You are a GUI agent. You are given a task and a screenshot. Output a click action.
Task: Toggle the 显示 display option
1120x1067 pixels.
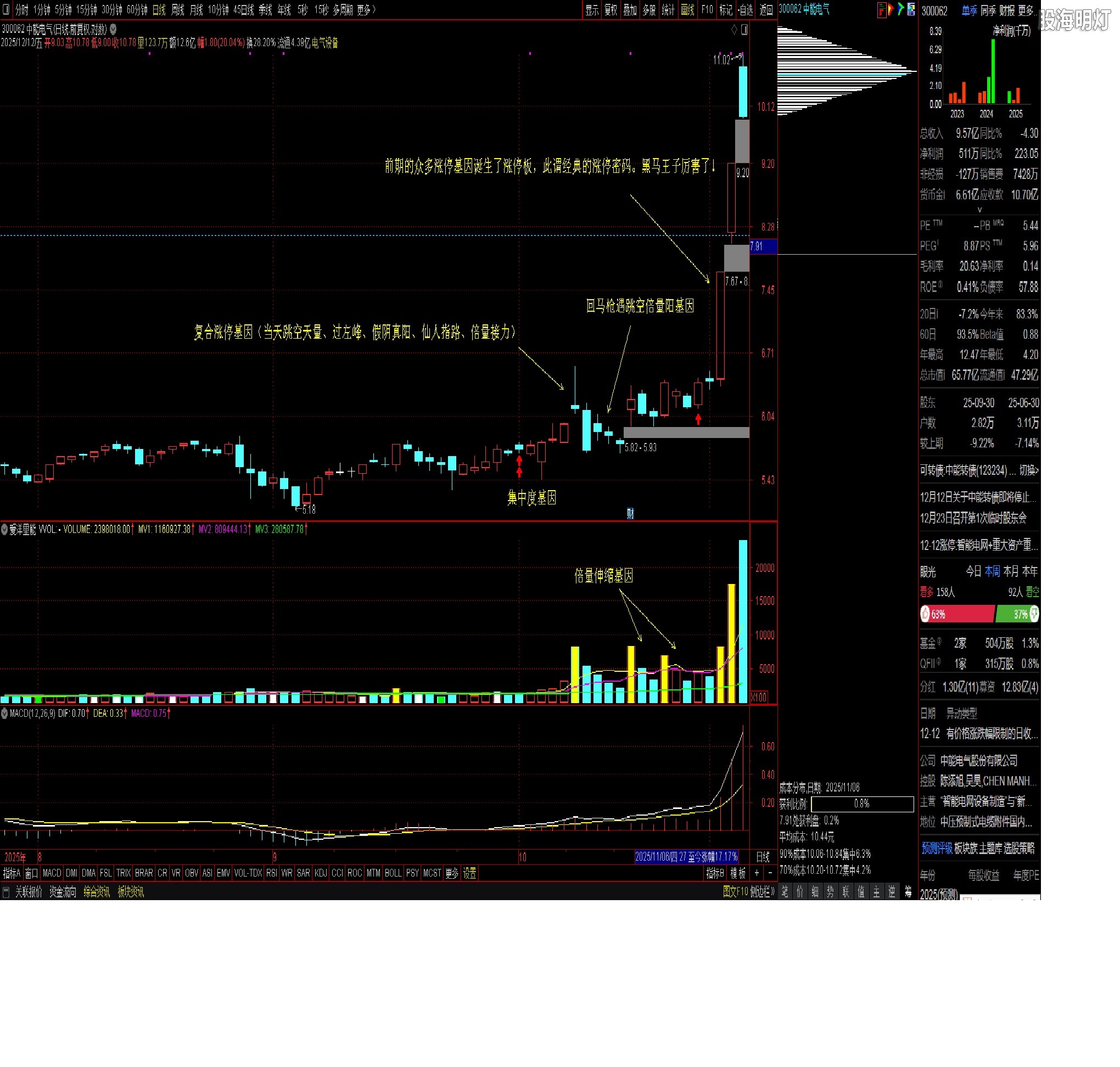pyautogui.click(x=592, y=10)
